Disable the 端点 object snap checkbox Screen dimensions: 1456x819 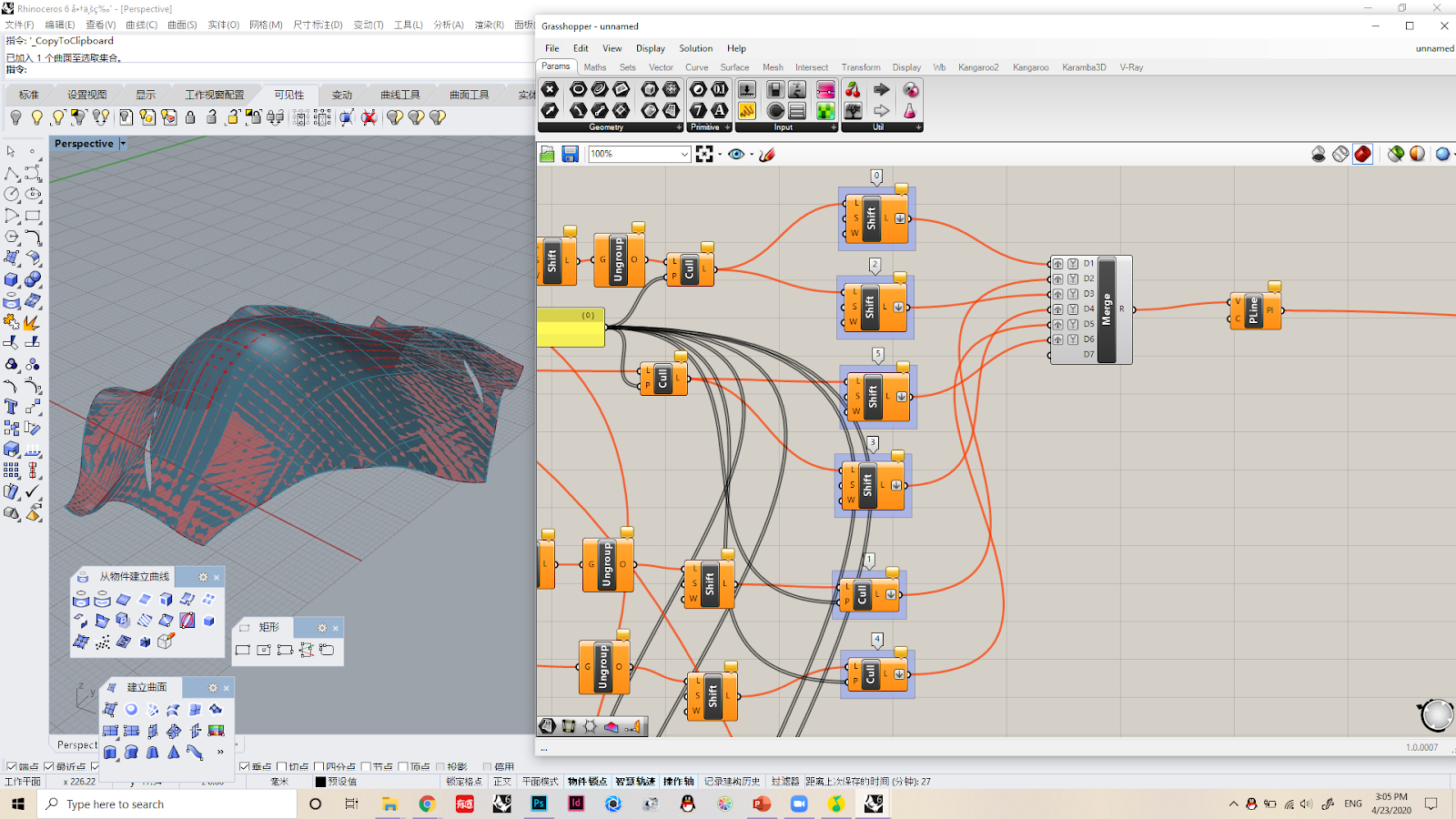(13, 764)
